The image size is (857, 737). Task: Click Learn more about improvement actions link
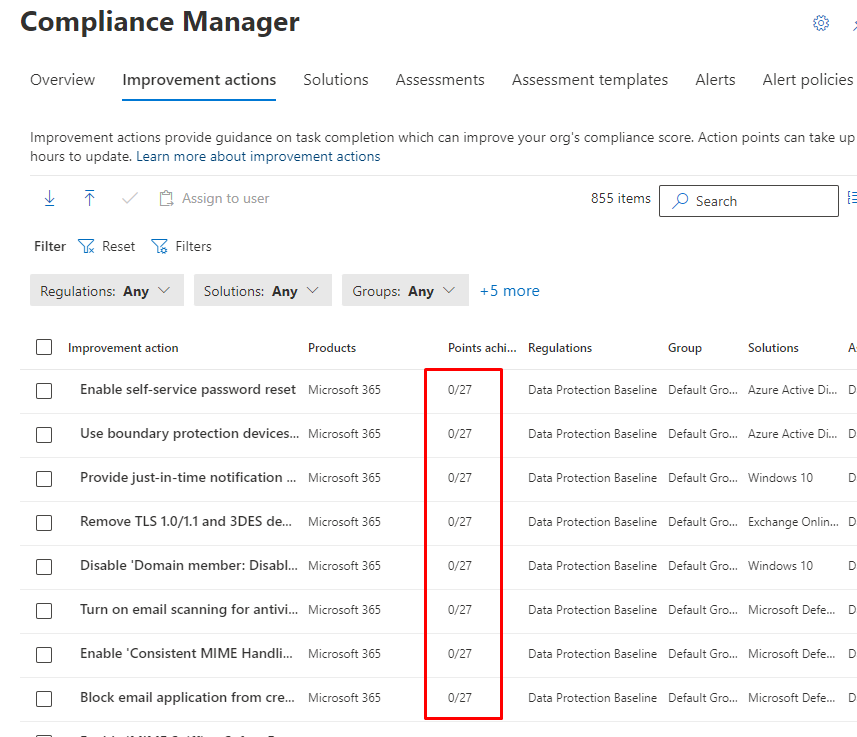[258, 157]
